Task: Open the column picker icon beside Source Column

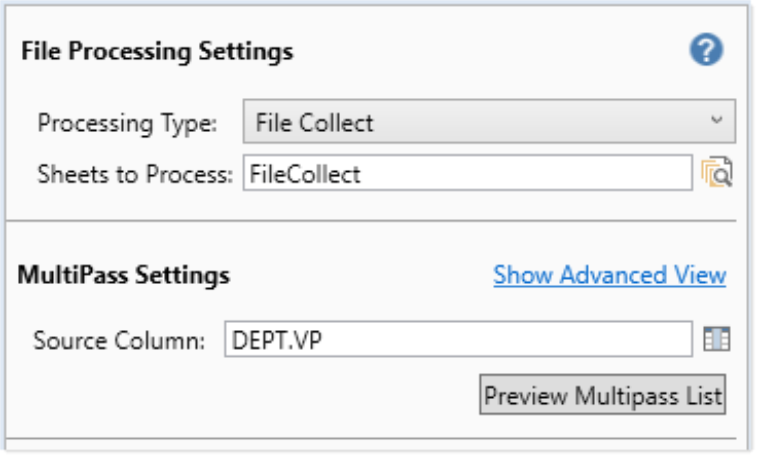Action: coord(716,340)
